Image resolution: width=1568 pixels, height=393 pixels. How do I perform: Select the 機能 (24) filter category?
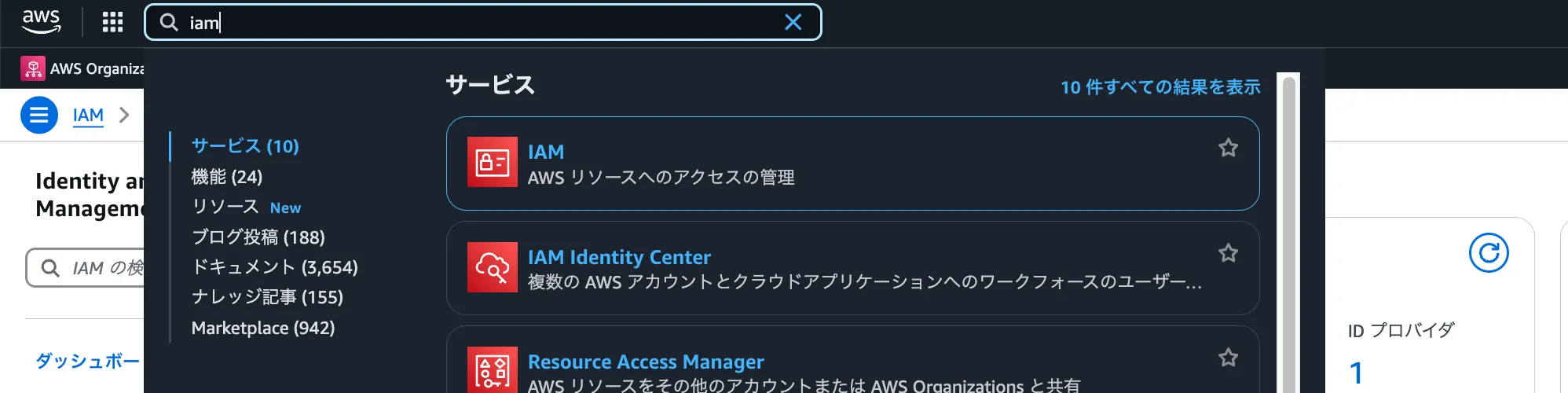(x=227, y=177)
